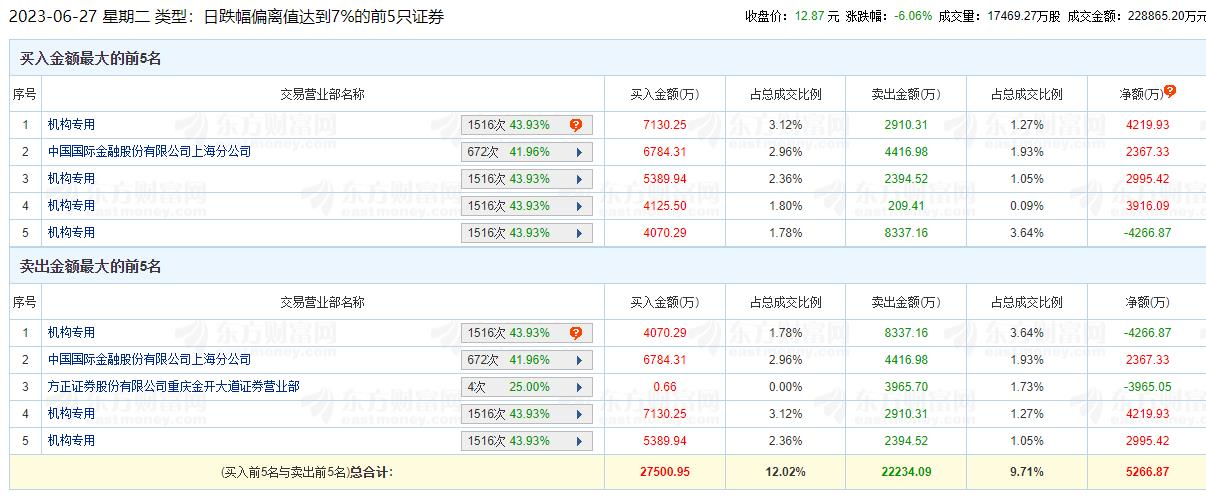Open the 机构专用 link in buy table row 1
The height and width of the screenshot is (497, 1206).
tap(71, 125)
